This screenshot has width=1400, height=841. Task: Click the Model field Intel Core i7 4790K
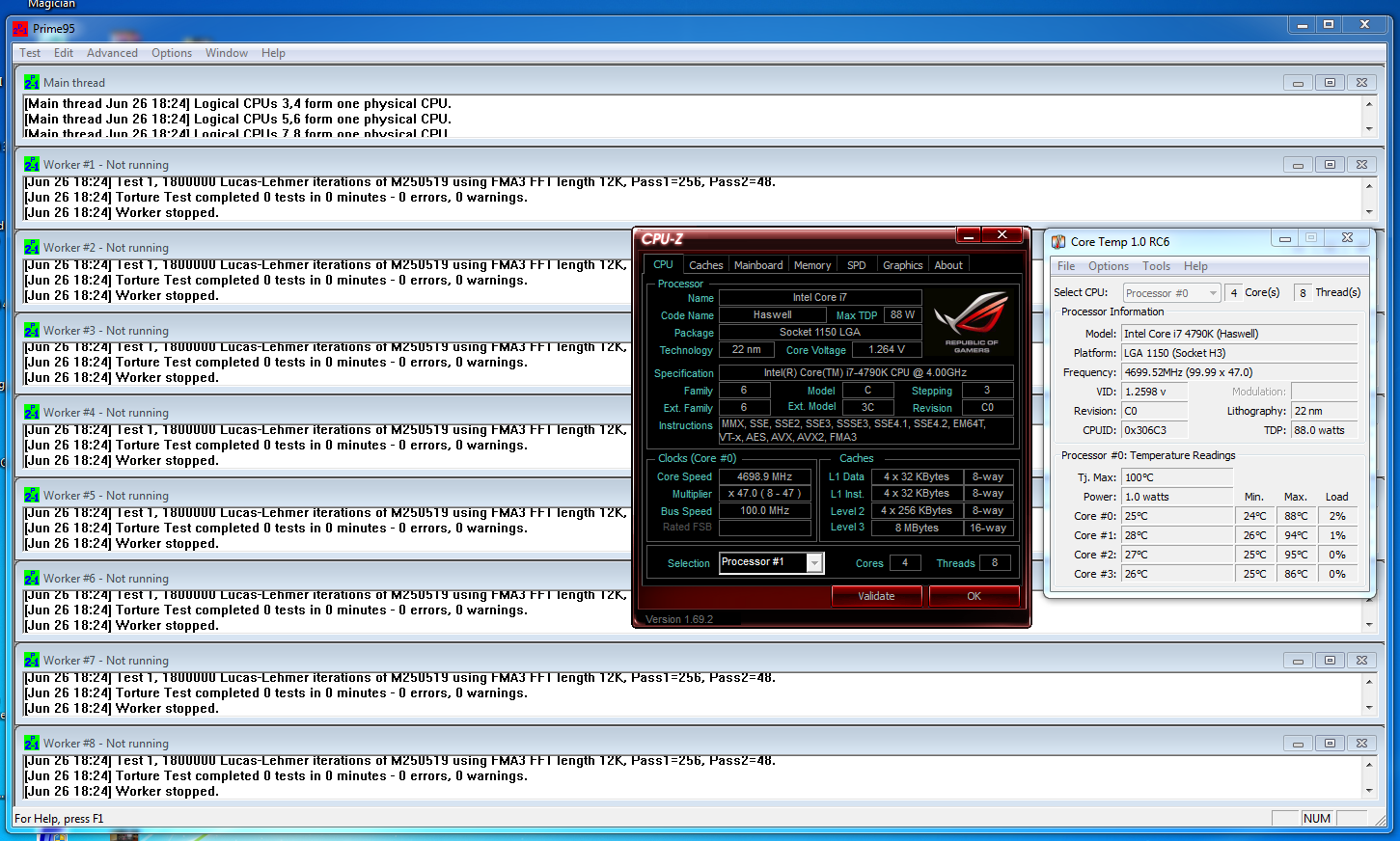[1240, 334]
